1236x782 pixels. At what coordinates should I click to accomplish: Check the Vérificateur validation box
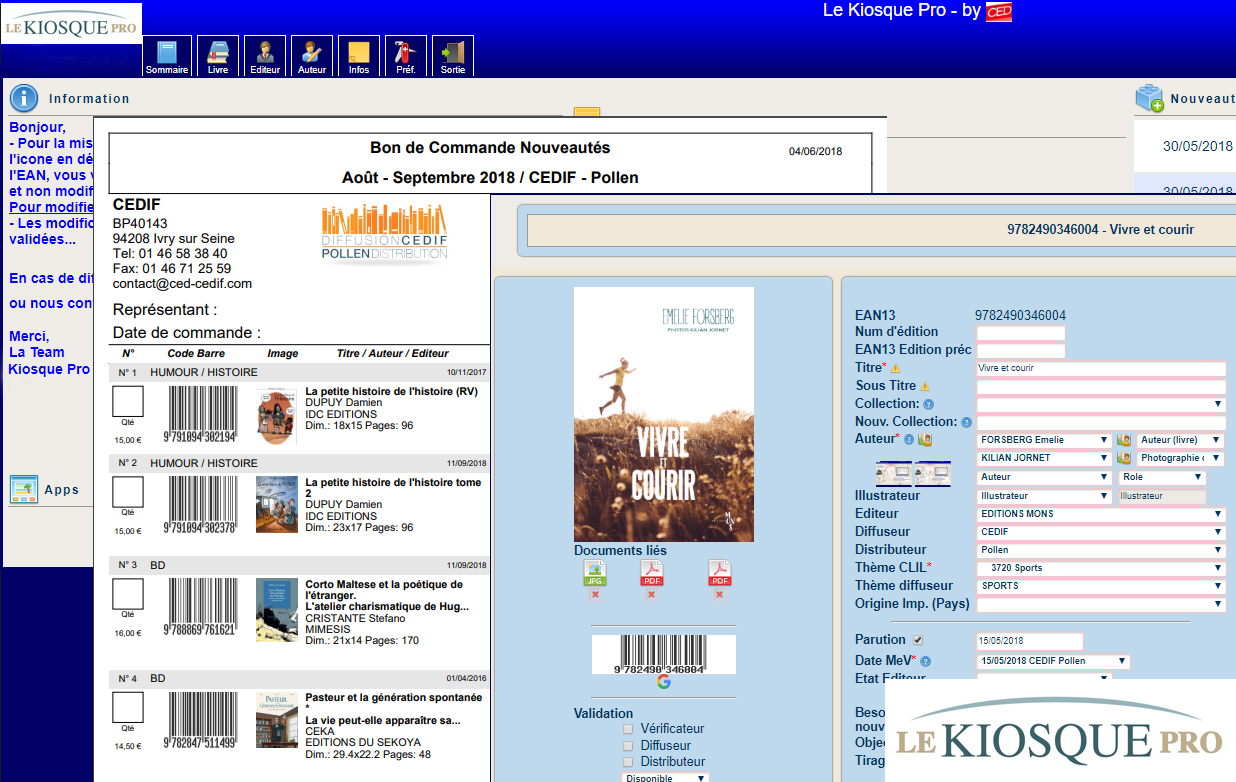point(628,729)
